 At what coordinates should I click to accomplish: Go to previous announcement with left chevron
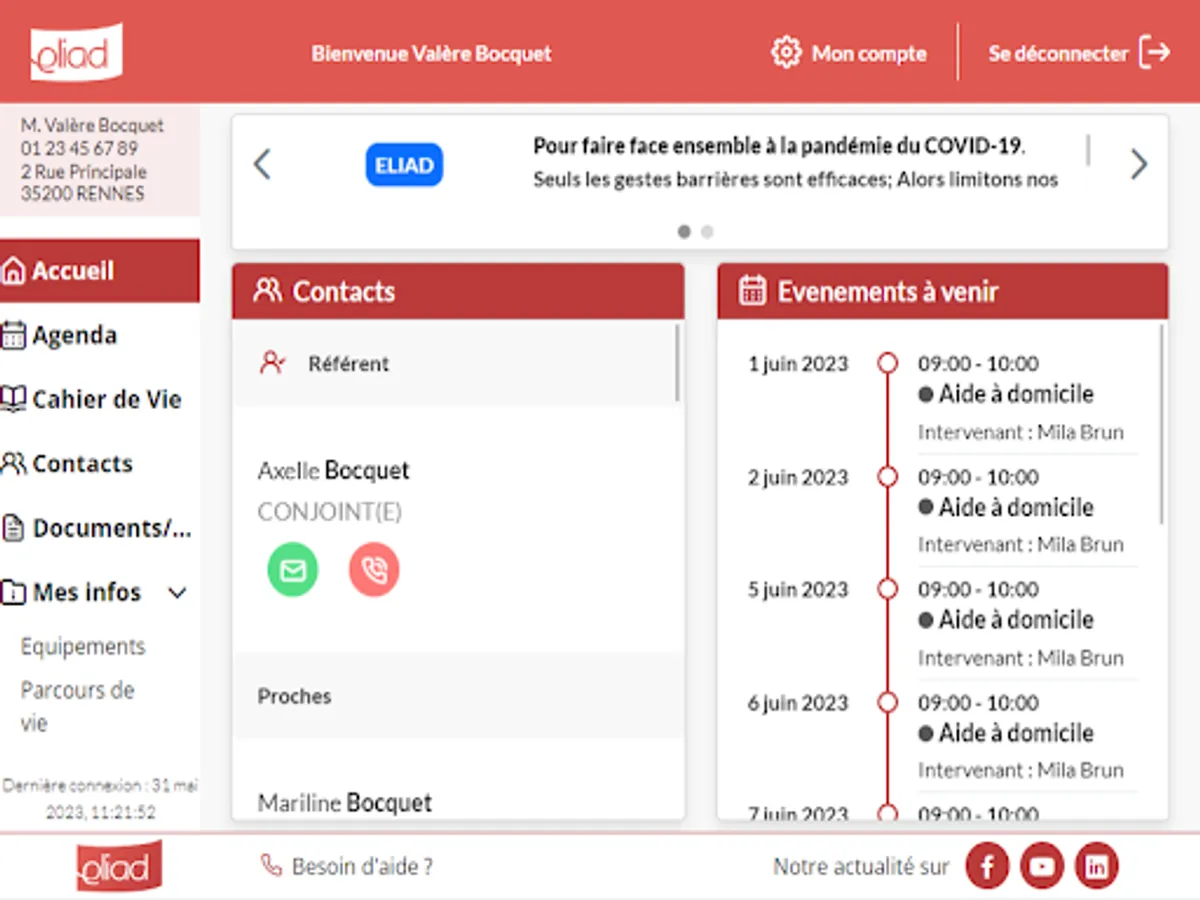tap(262, 163)
